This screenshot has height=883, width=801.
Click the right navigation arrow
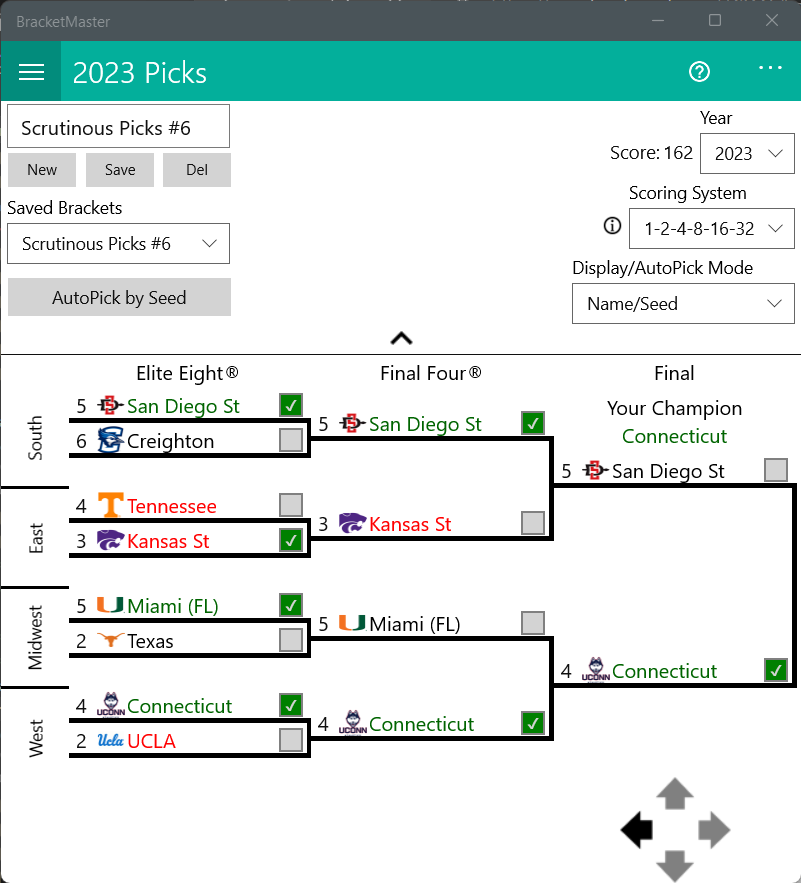tap(713, 829)
